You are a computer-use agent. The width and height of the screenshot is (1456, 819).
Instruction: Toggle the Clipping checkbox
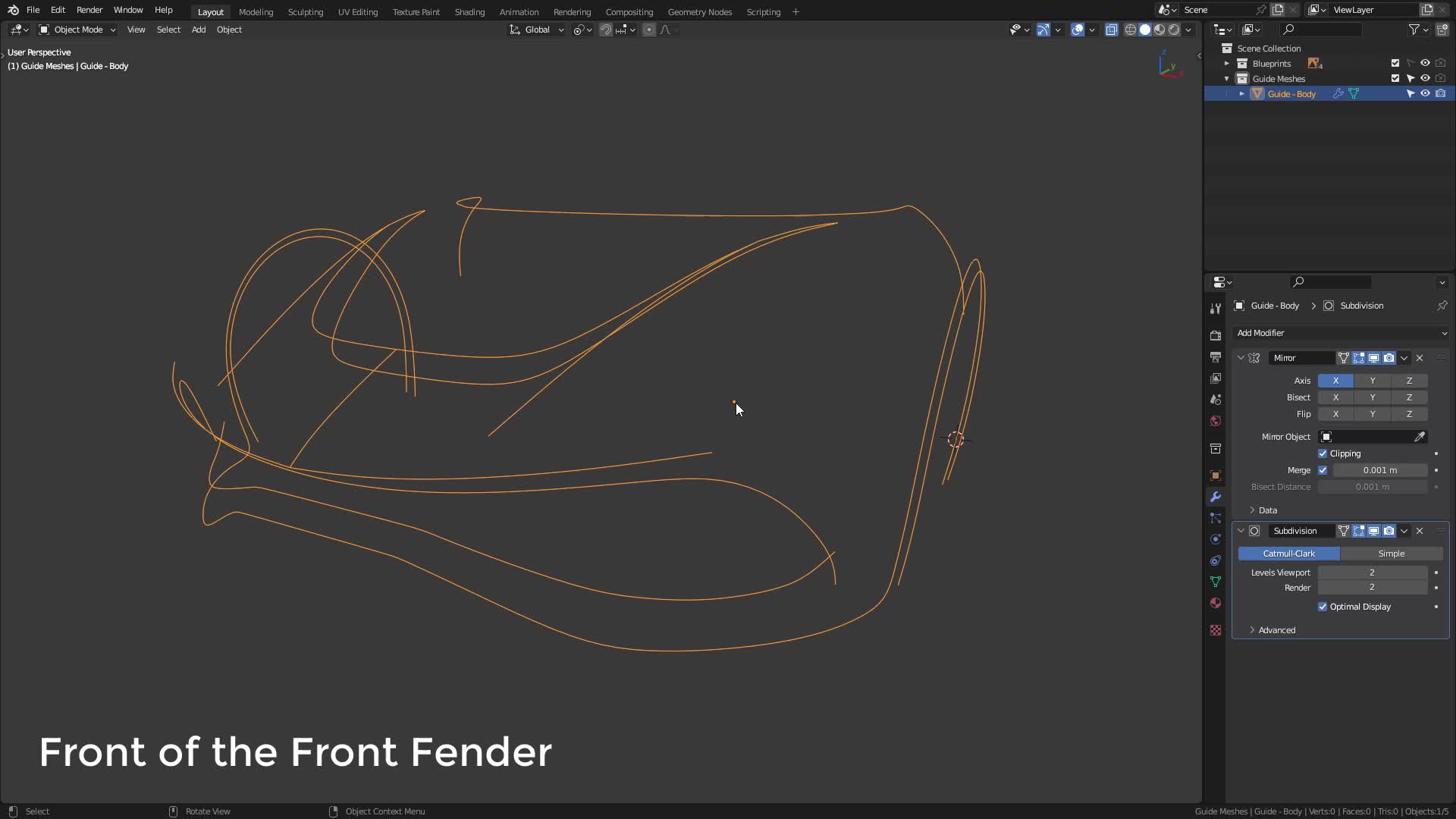1323,453
